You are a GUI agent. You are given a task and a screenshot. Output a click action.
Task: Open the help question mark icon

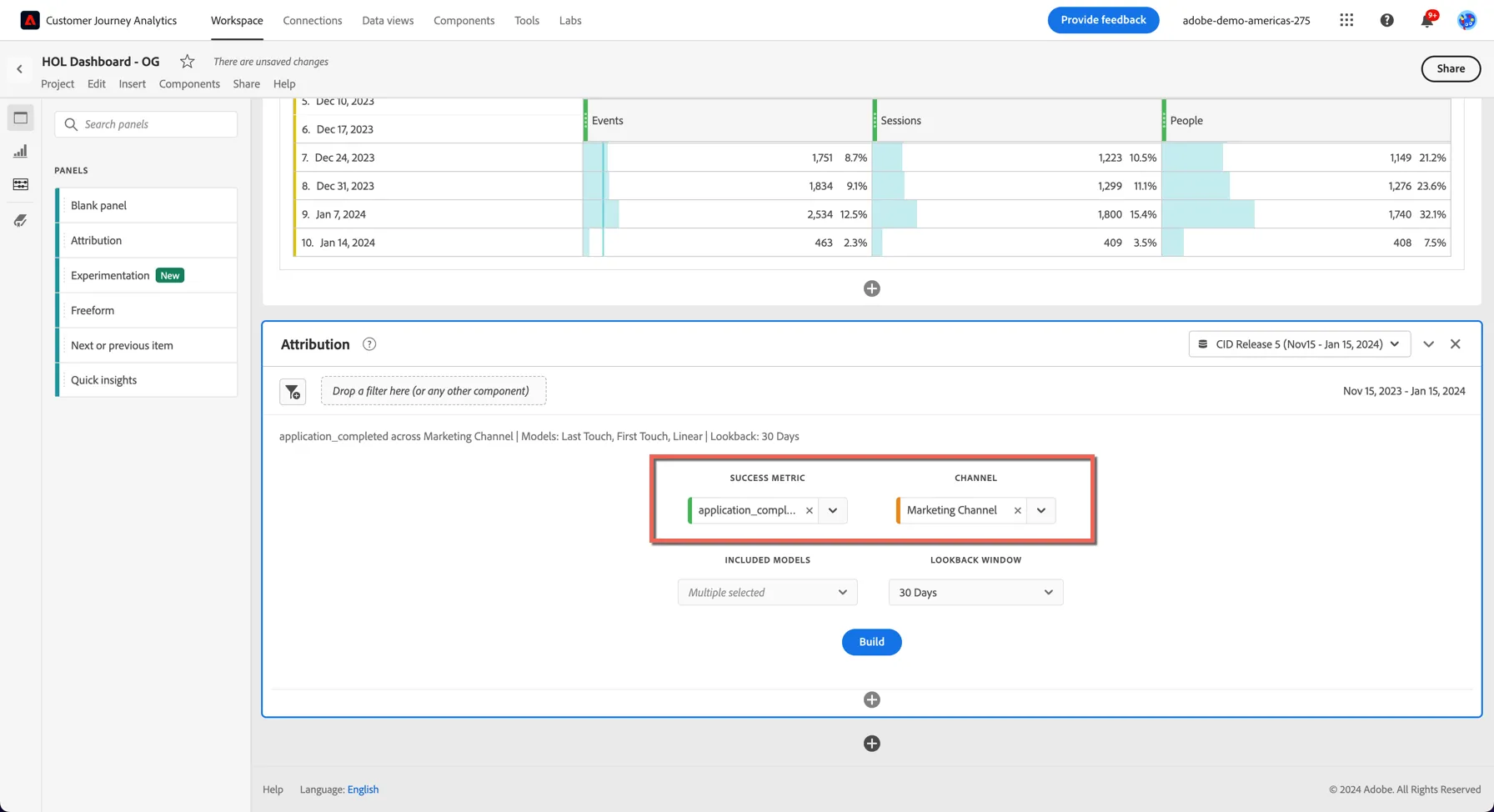(x=1386, y=20)
